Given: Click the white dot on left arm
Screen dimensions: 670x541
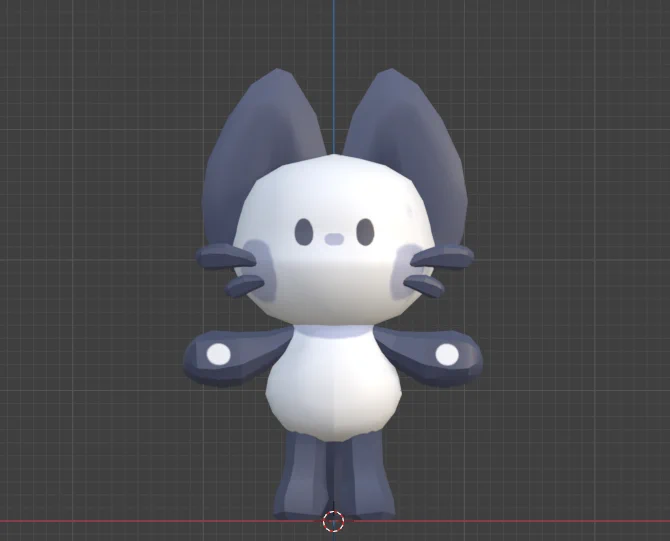Looking at the screenshot, I should (219, 354).
